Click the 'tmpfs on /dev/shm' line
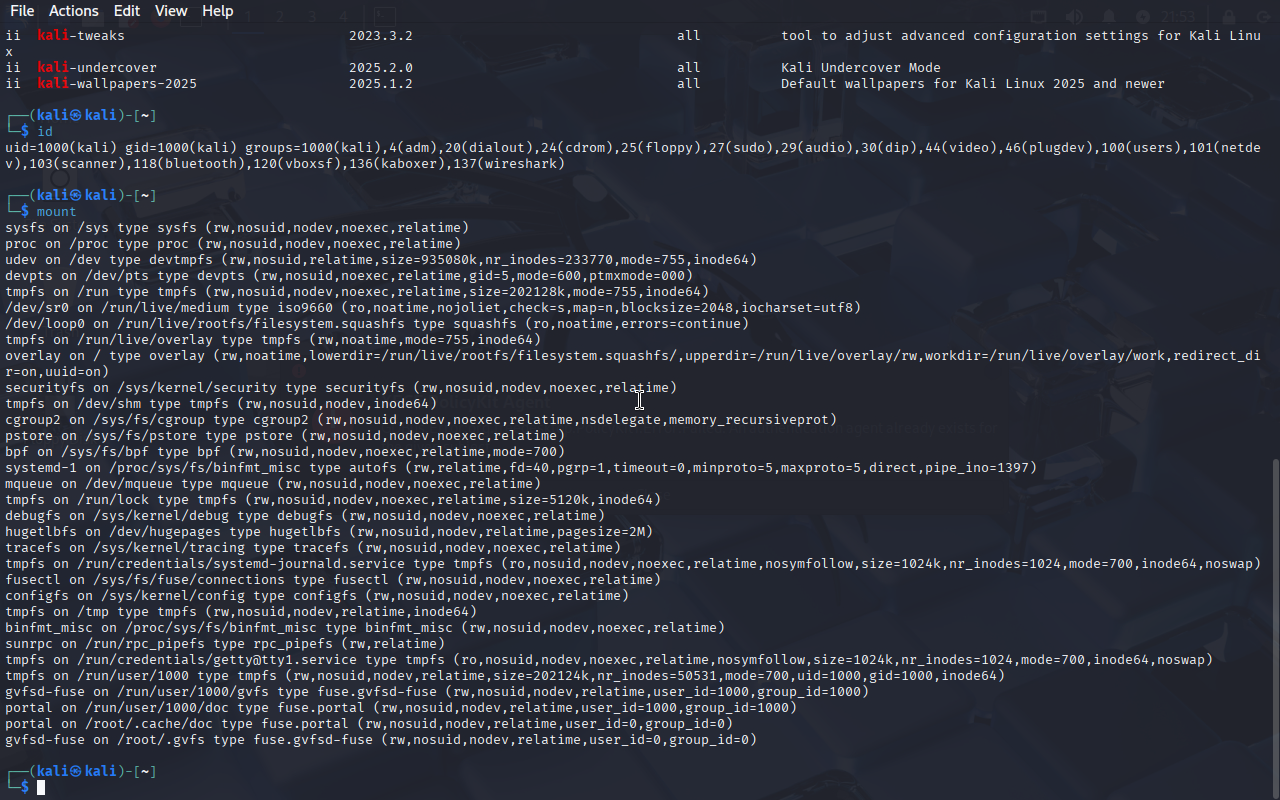 221,404
